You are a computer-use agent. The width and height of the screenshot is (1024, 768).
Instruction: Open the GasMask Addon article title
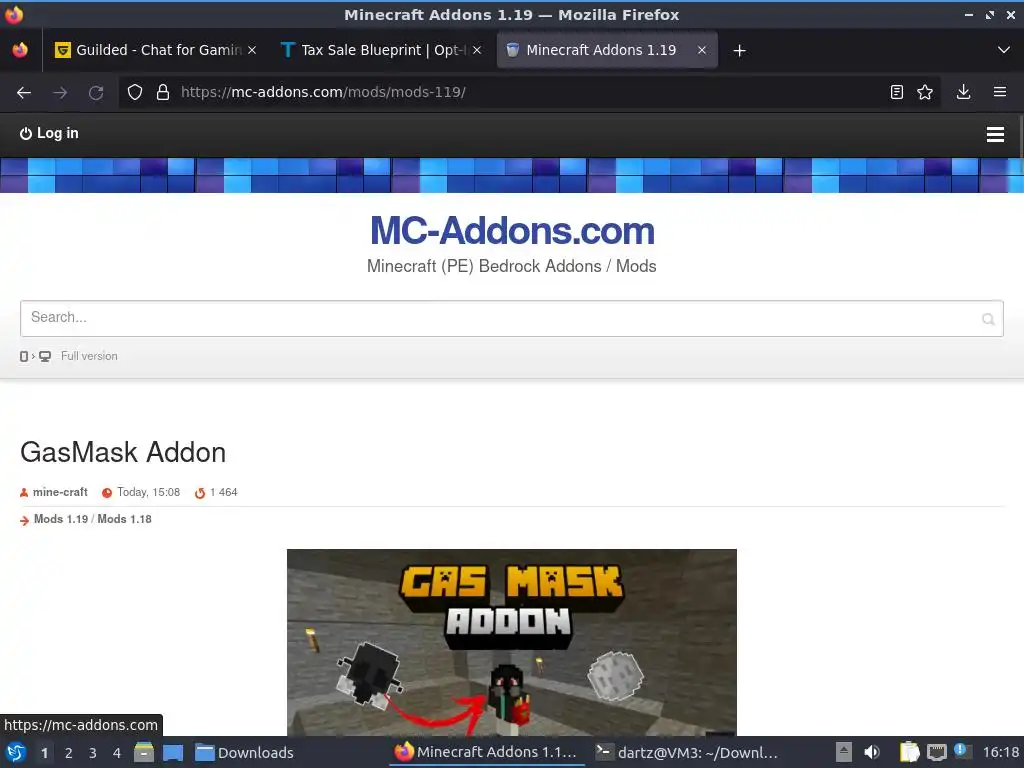[123, 452]
